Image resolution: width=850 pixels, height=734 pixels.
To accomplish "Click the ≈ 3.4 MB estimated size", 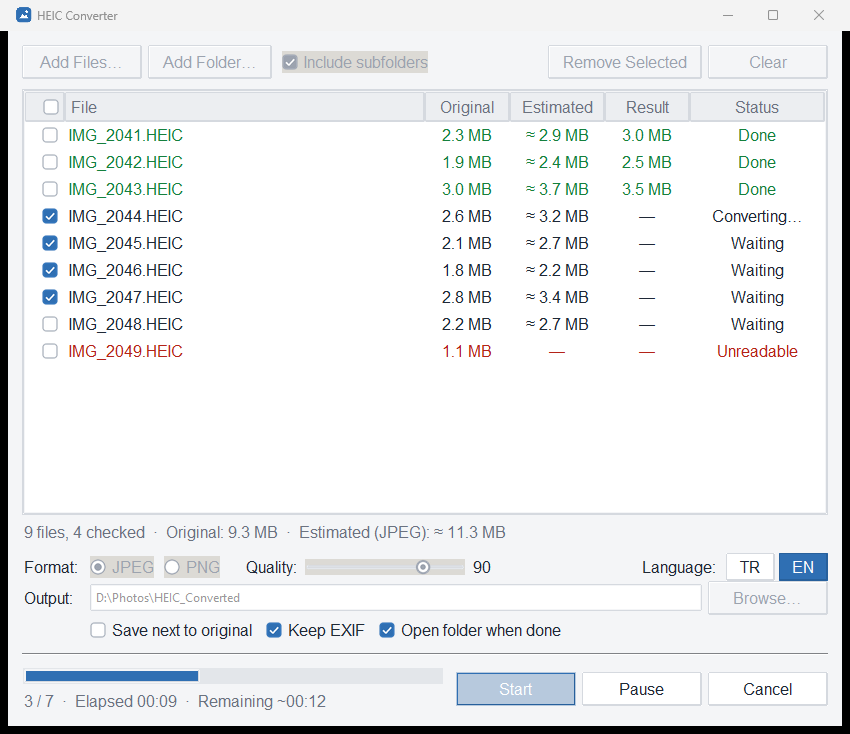I will pyautogui.click(x=557, y=297).
